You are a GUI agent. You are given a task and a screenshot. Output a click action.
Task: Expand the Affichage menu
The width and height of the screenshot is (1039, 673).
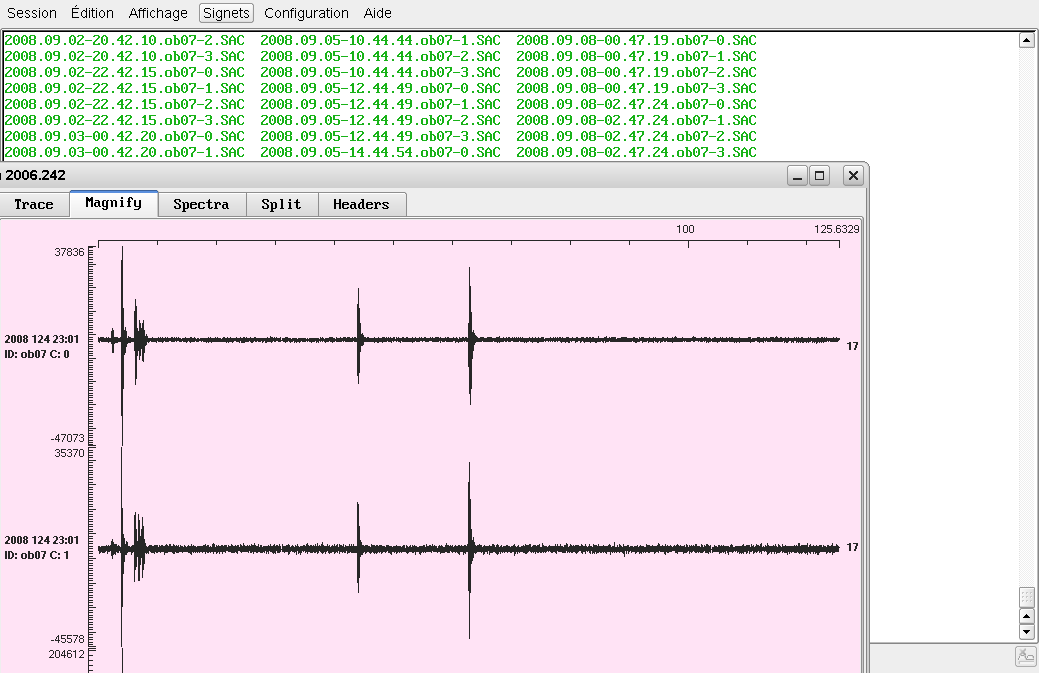[x=158, y=13]
